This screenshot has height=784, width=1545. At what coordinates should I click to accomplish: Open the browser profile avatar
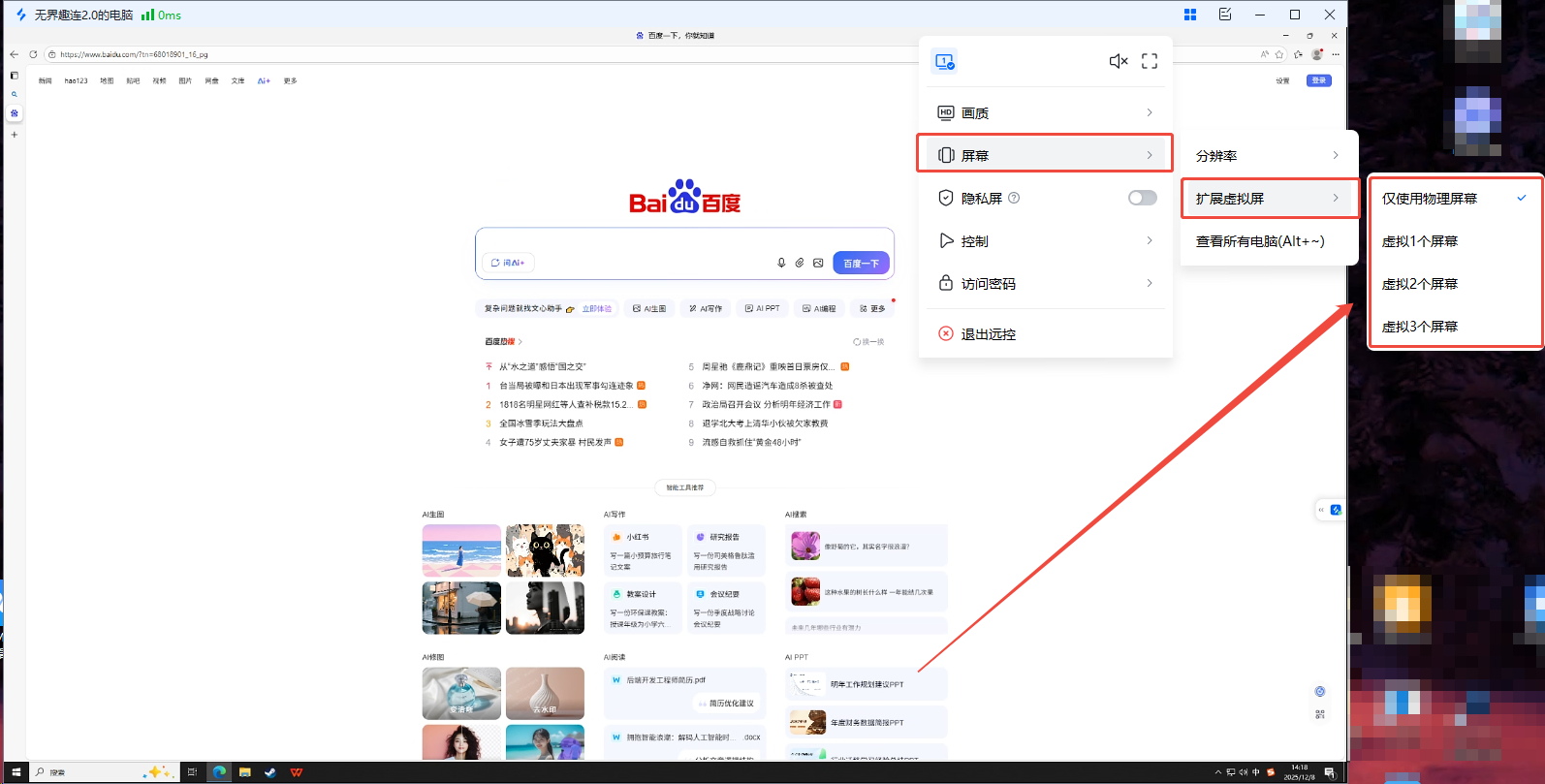coord(1317,54)
